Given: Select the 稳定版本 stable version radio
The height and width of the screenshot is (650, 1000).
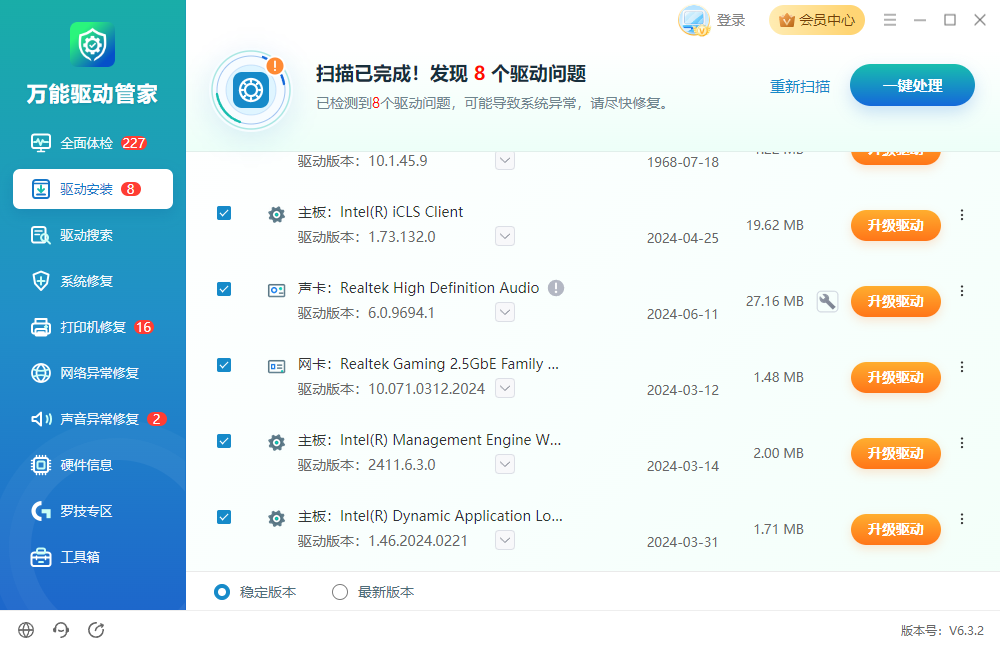Looking at the screenshot, I should (x=222, y=592).
